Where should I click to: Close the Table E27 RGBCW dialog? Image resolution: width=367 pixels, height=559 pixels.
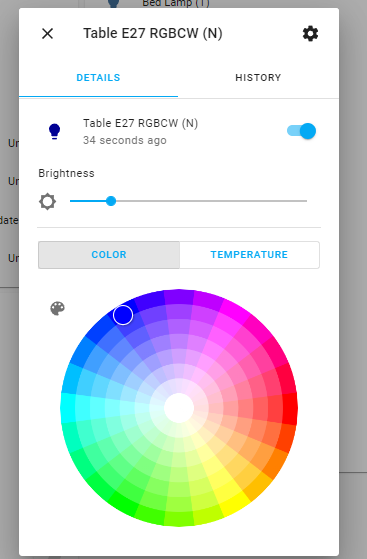(47, 34)
